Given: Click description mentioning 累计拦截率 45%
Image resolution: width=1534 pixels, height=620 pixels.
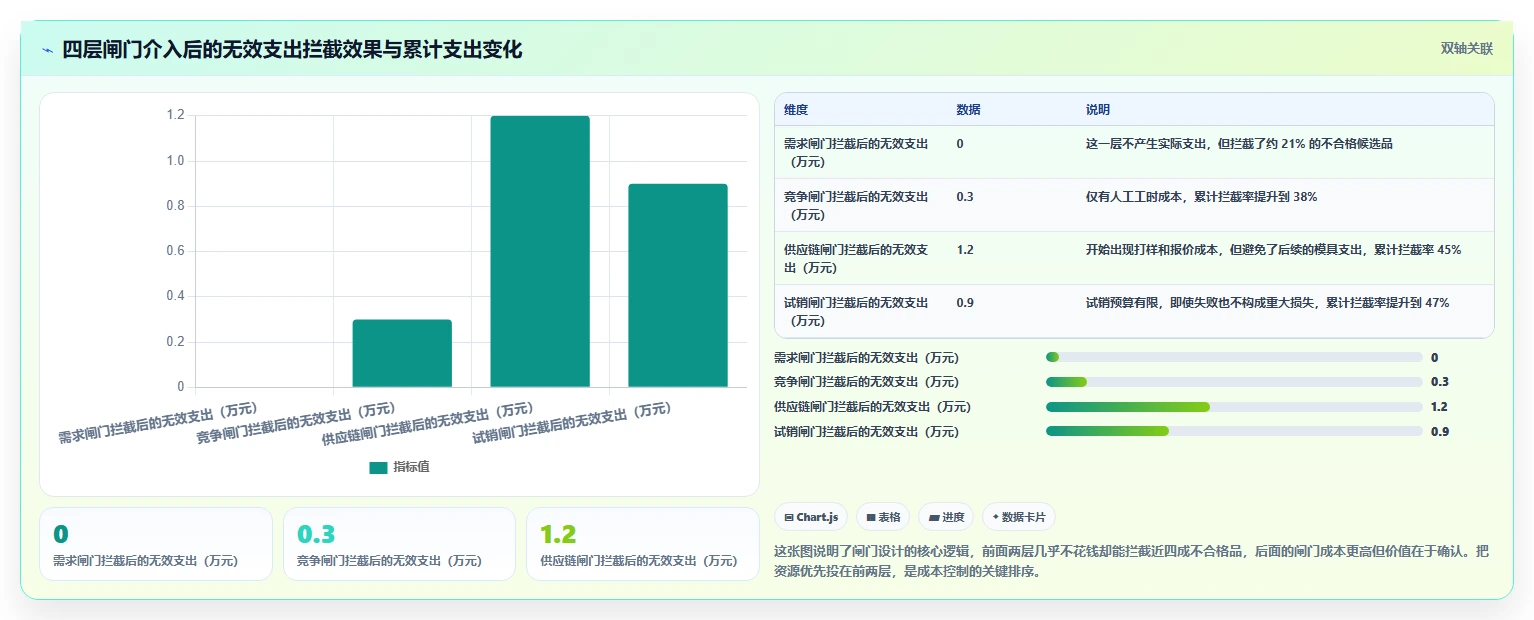Looking at the screenshot, I should coord(1273,250).
